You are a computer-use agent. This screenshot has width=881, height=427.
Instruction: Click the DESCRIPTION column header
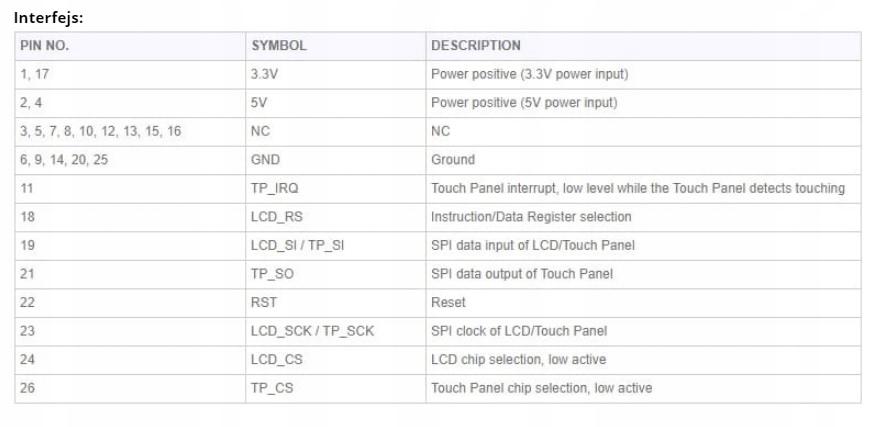[x=476, y=46]
